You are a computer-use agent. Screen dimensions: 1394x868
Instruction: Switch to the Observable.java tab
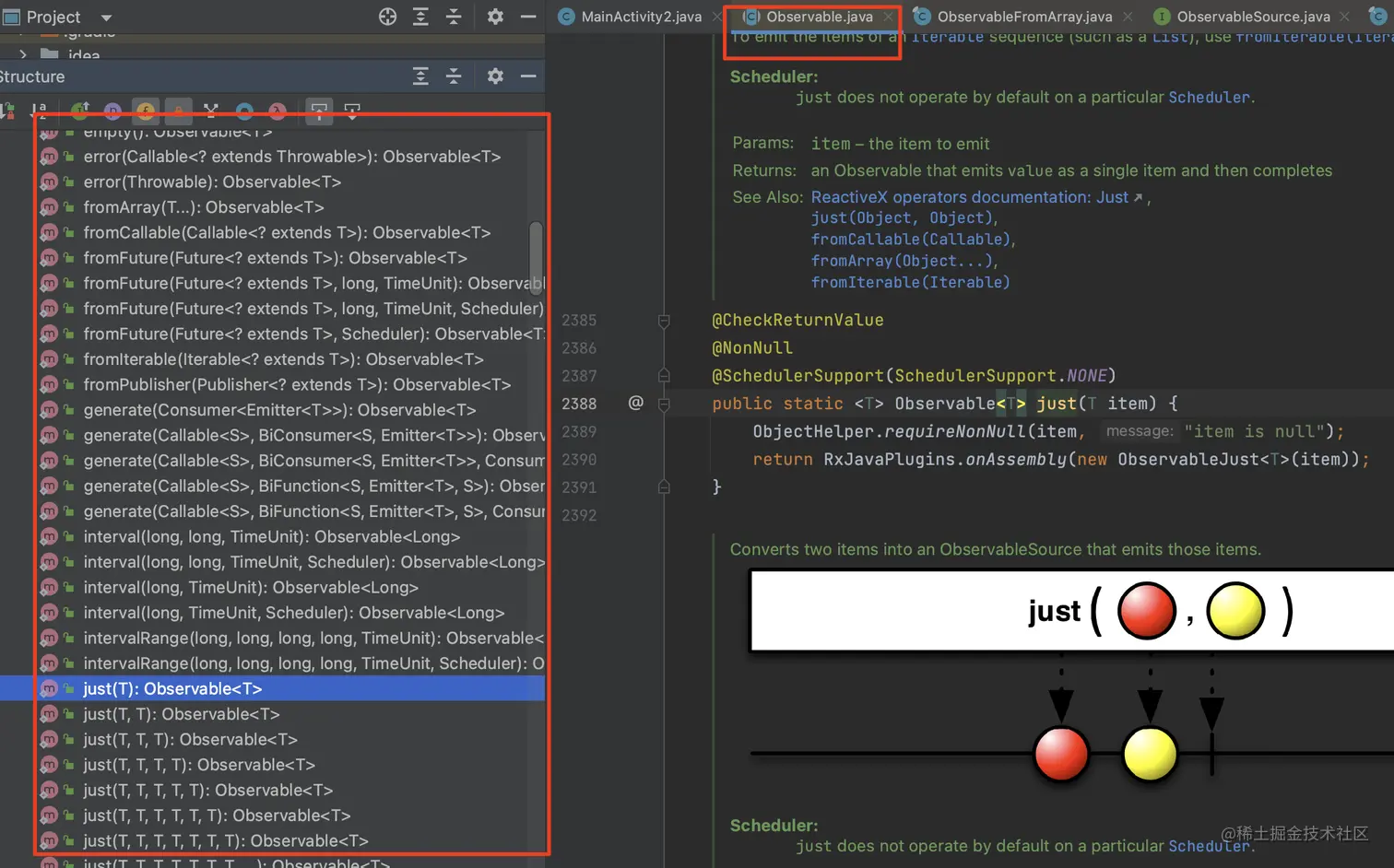[x=819, y=17]
